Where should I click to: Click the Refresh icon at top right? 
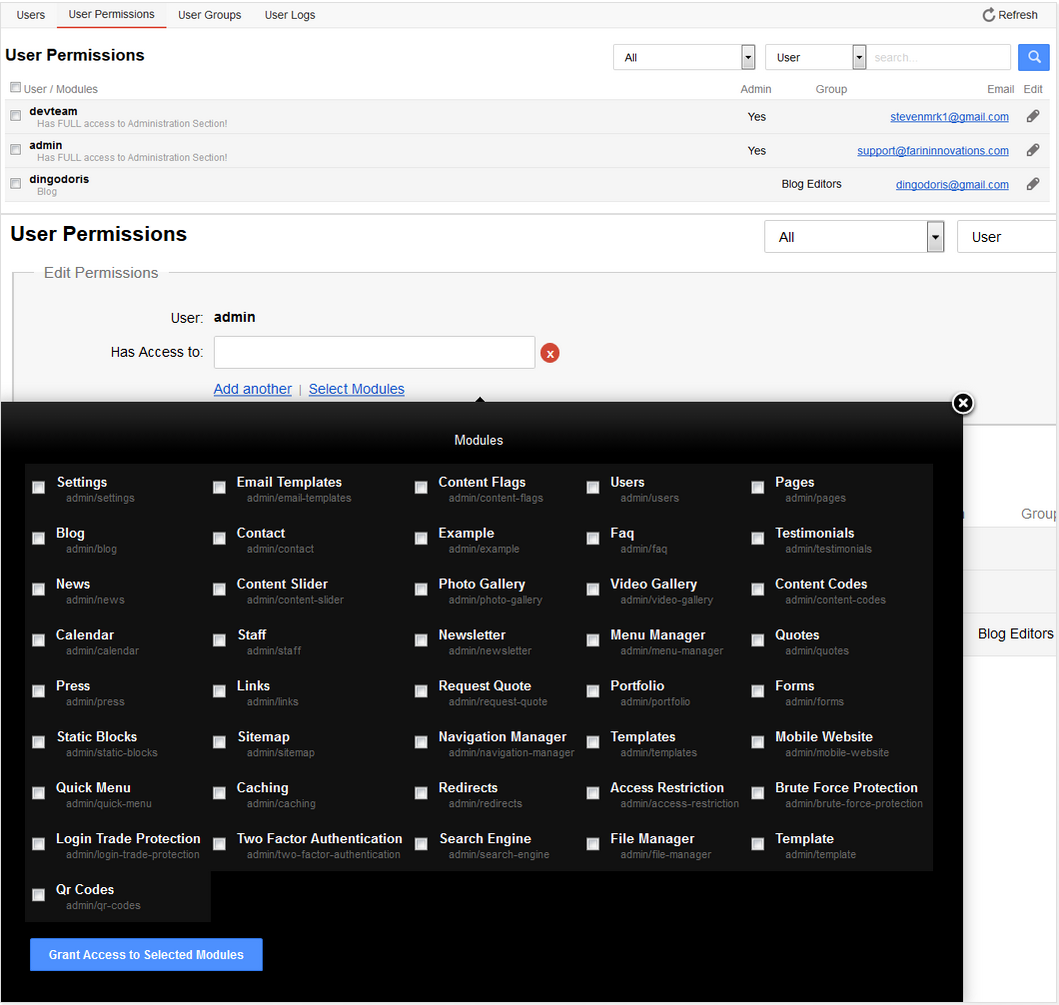pyautogui.click(x=989, y=15)
